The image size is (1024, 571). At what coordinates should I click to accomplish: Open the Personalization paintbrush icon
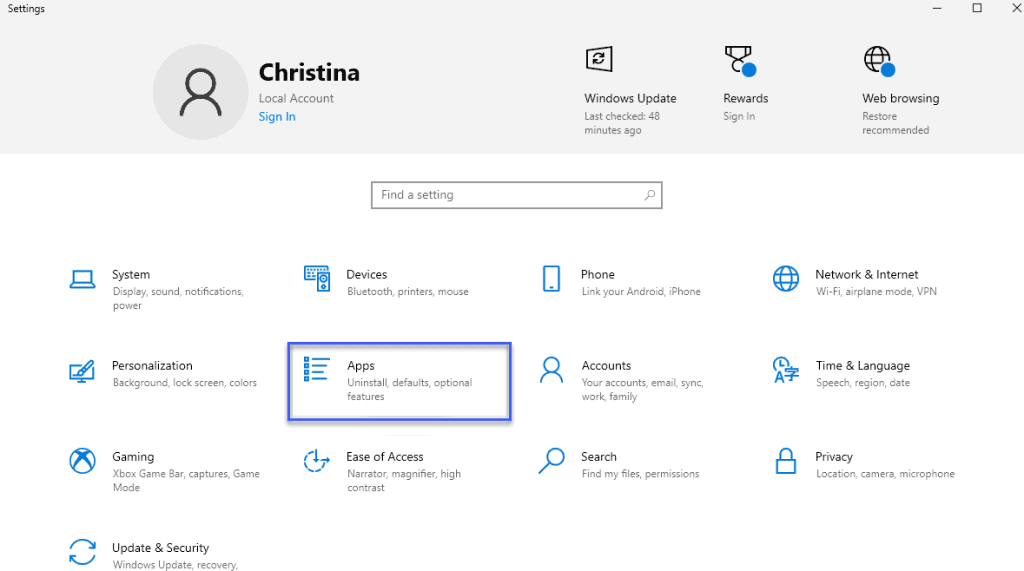coord(82,370)
